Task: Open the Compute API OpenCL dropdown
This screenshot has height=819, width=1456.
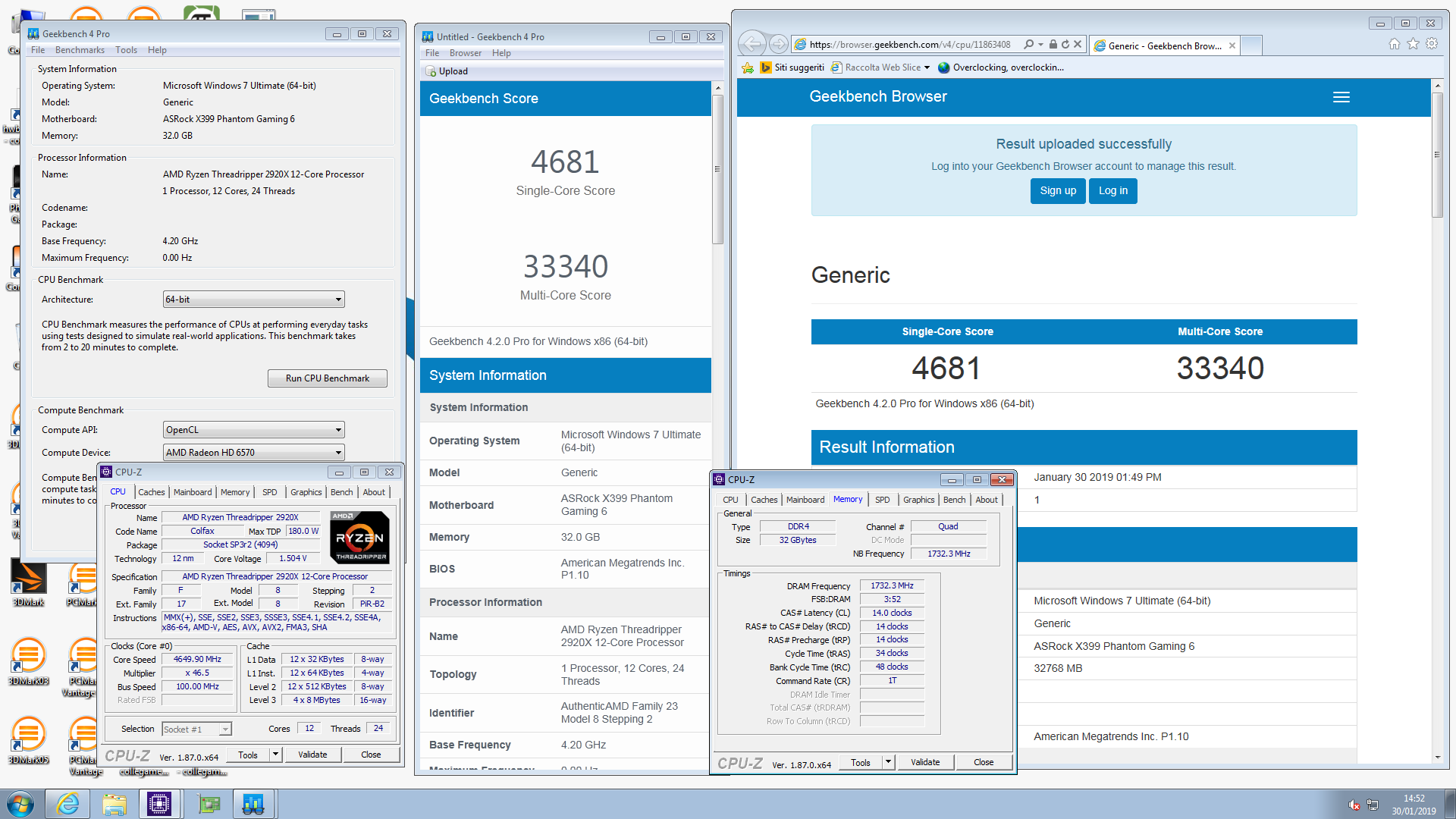Action: [x=254, y=430]
